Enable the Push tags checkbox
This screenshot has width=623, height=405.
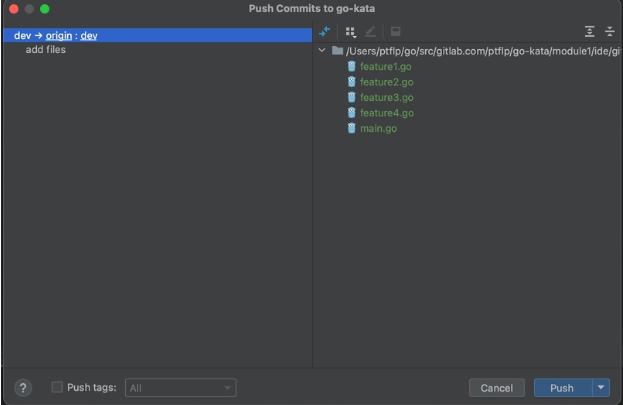click(57, 388)
